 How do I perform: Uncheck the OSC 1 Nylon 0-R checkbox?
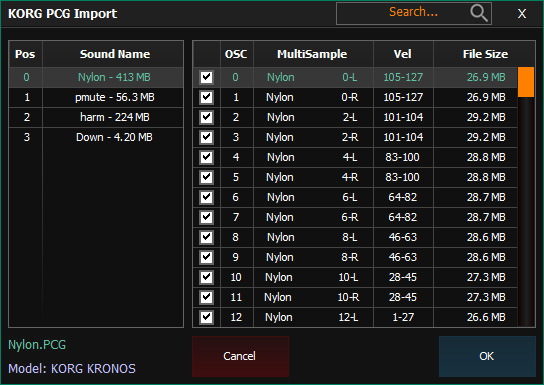[206, 97]
